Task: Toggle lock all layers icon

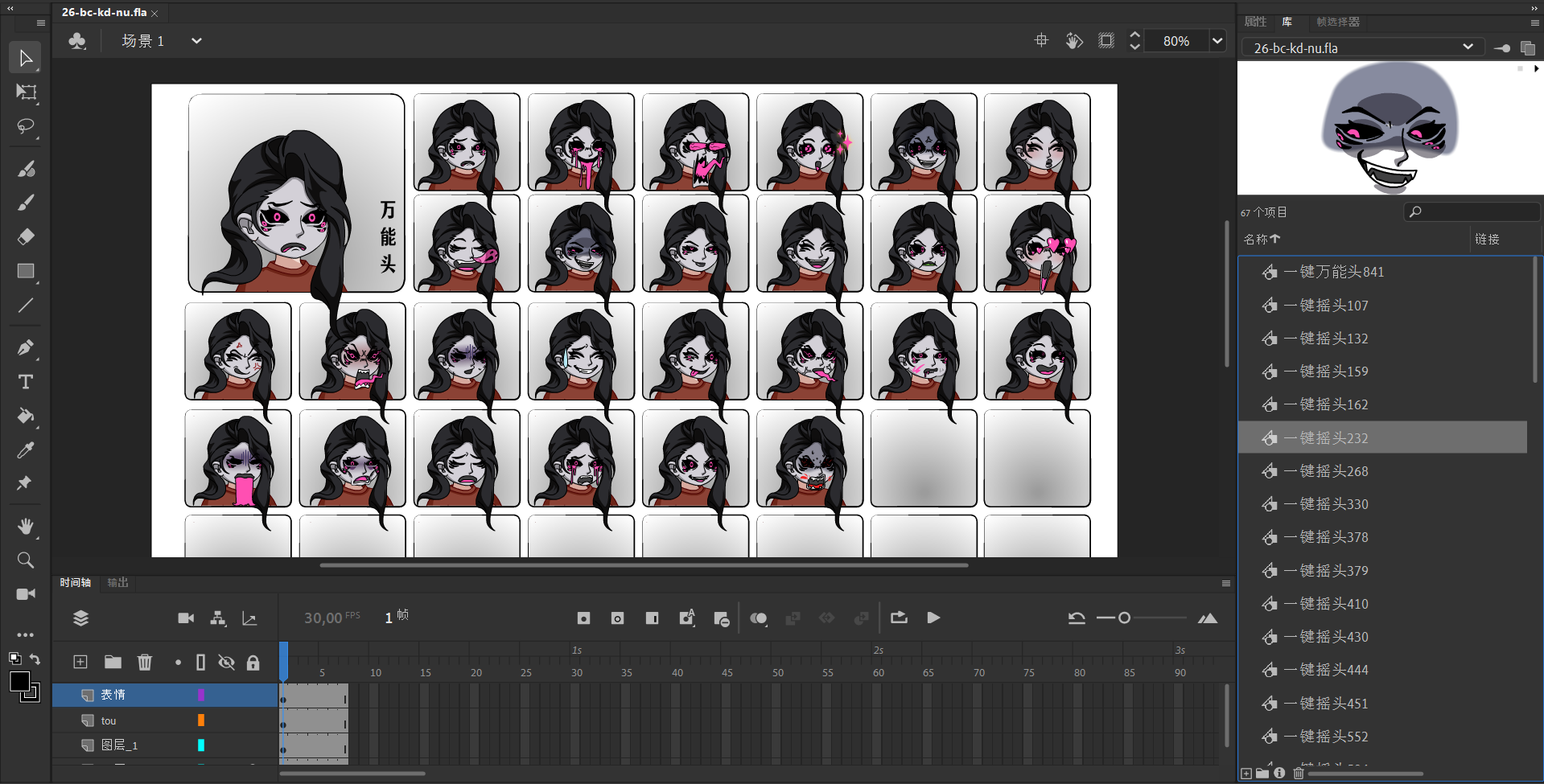Action: pyautogui.click(x=253, y=662)
